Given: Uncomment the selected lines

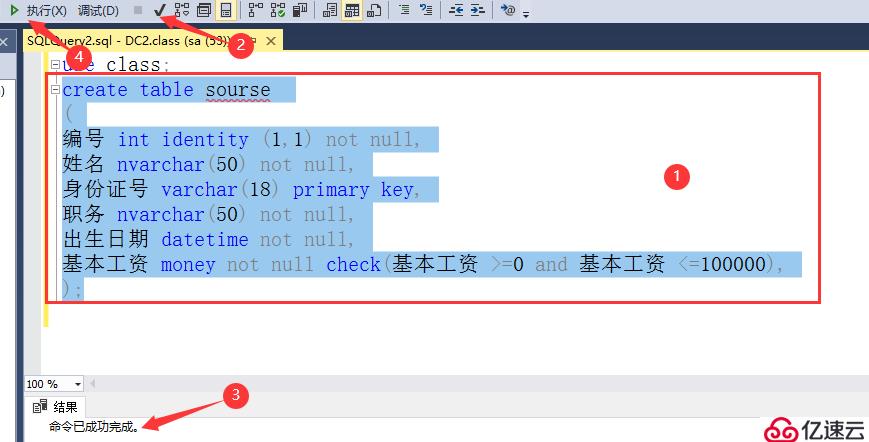Looking at the screenshot, I should coord(426,10).
